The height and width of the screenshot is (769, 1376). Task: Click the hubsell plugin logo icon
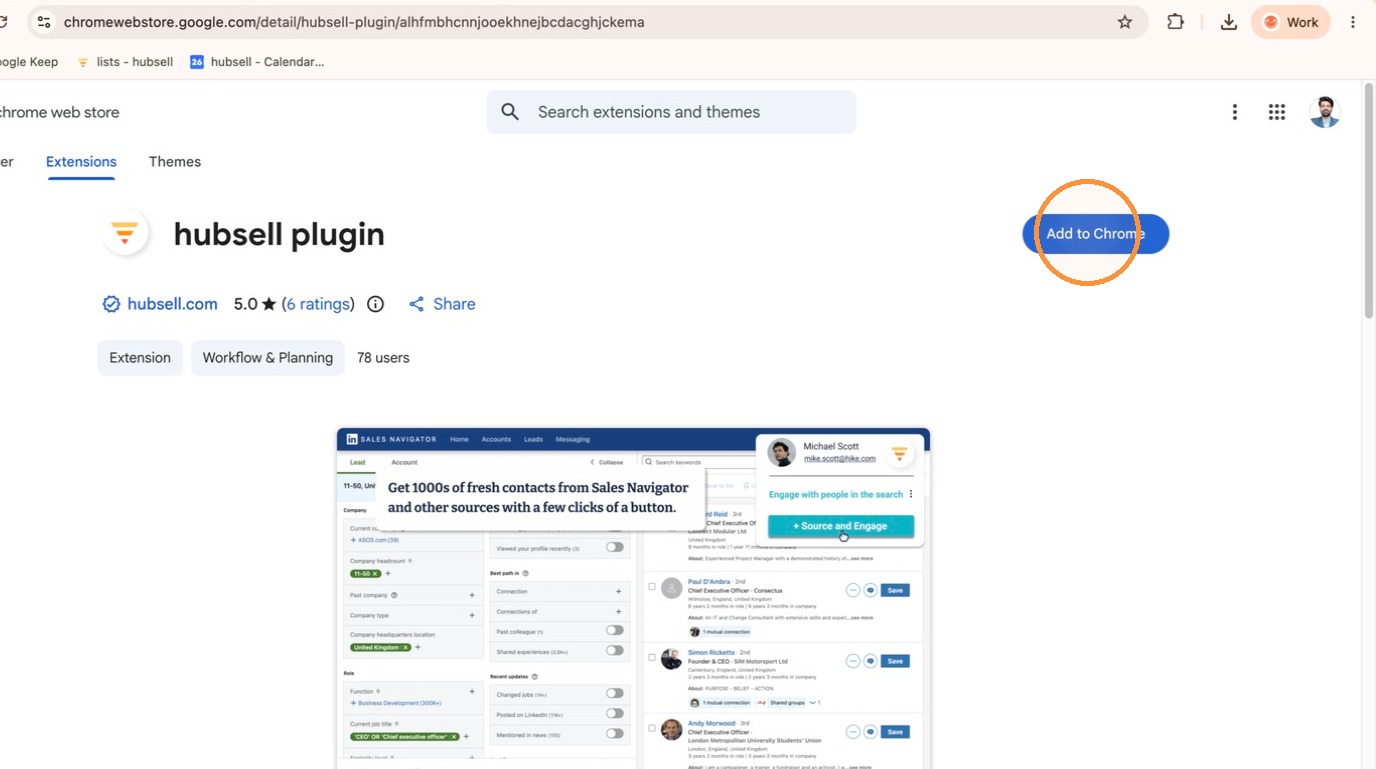pyautogui.click(x=125, y=233)
